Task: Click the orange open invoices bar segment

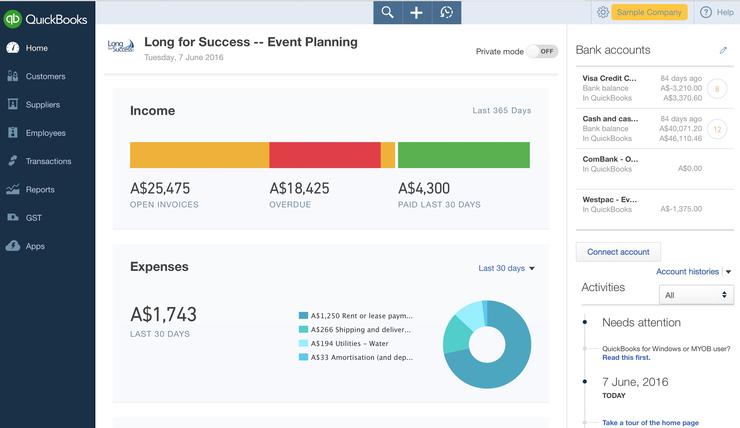Action: [x=199, y=155]
